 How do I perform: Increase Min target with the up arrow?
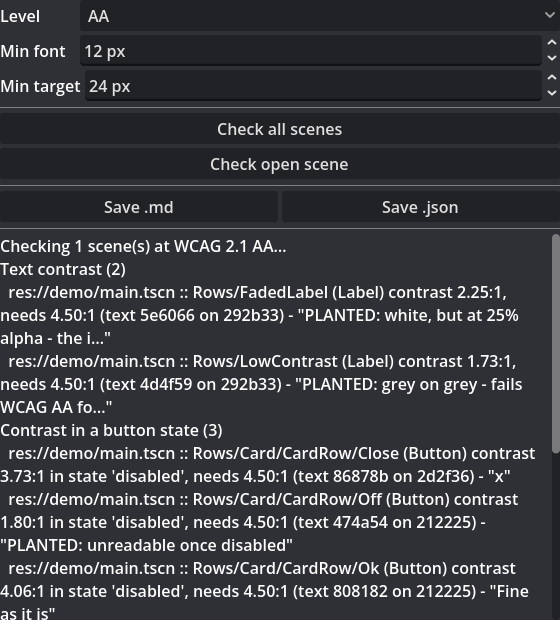tap(551, 78)
